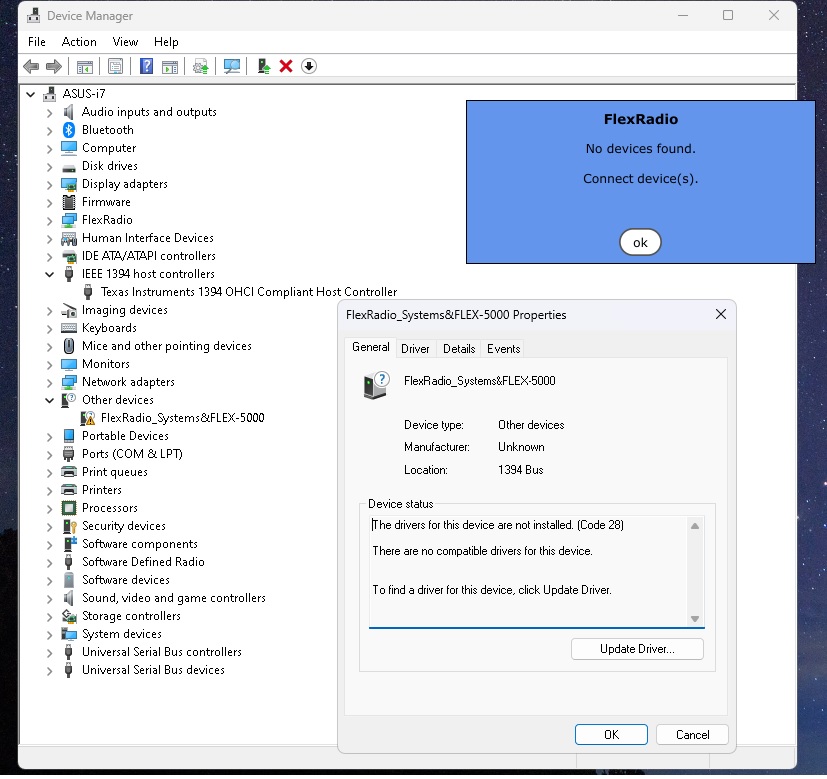The image size is (827, 779).
Task: Expand Universal Serial Bus controllers
Action: point(49,653)
